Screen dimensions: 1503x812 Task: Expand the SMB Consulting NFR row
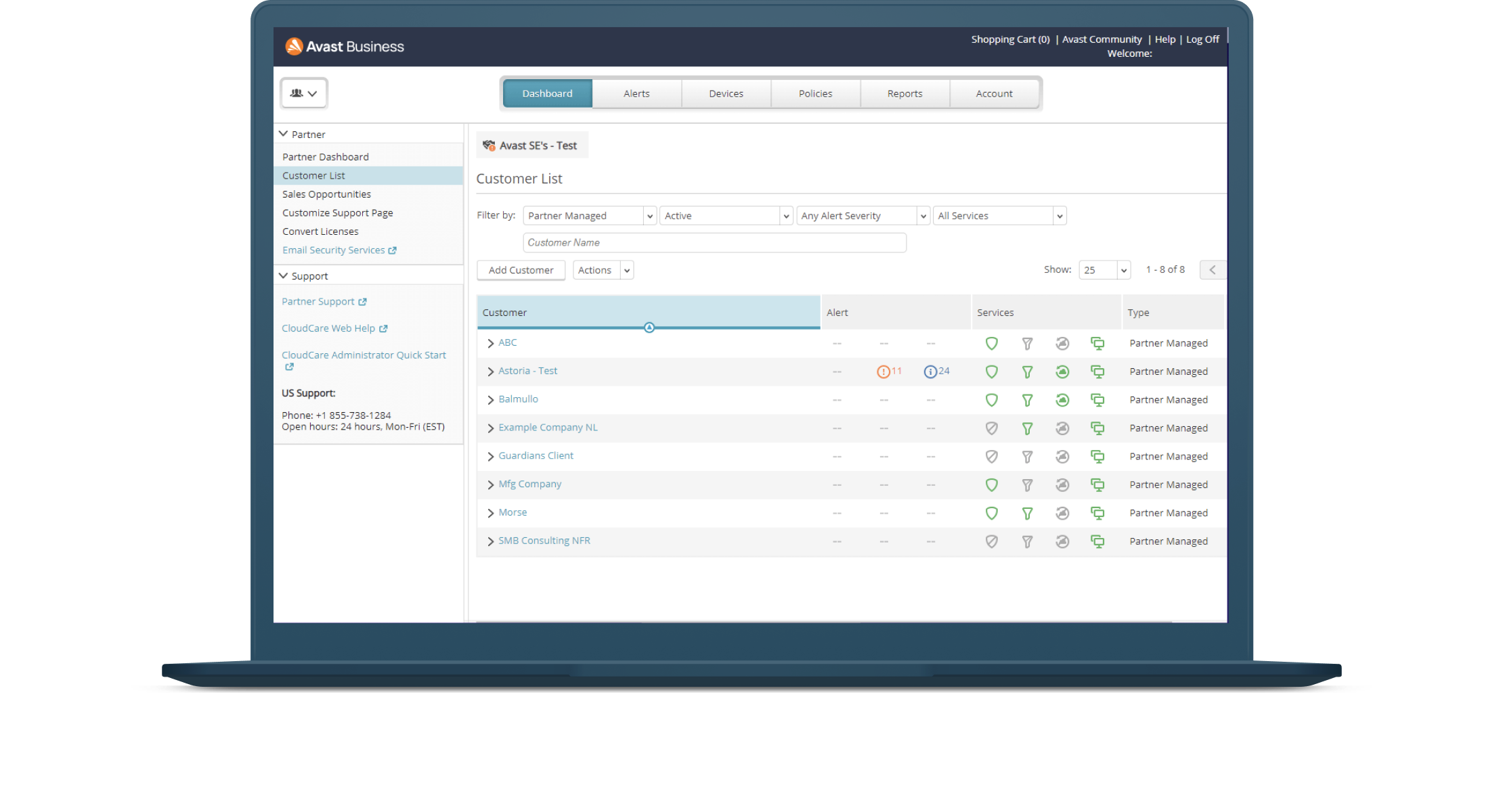pyautogui.click(x=491, y=541)
